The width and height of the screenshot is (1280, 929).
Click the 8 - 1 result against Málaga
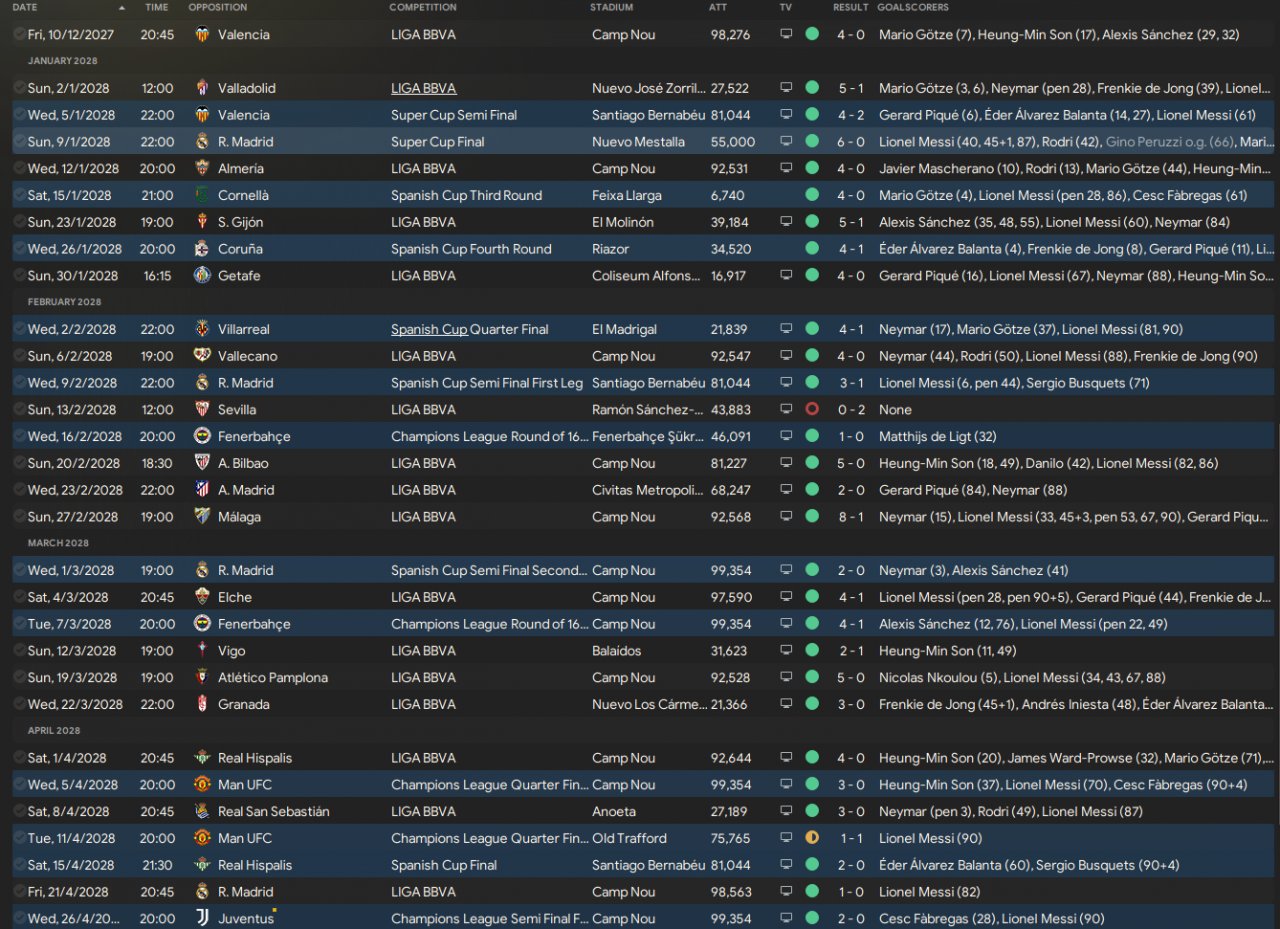coord(851,517)
